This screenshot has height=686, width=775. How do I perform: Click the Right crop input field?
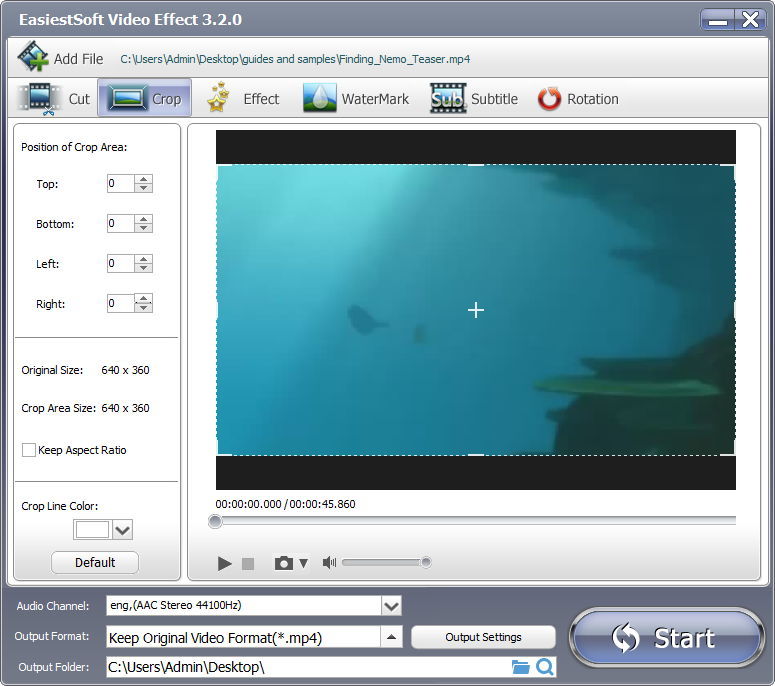click(x=121, y=303)
